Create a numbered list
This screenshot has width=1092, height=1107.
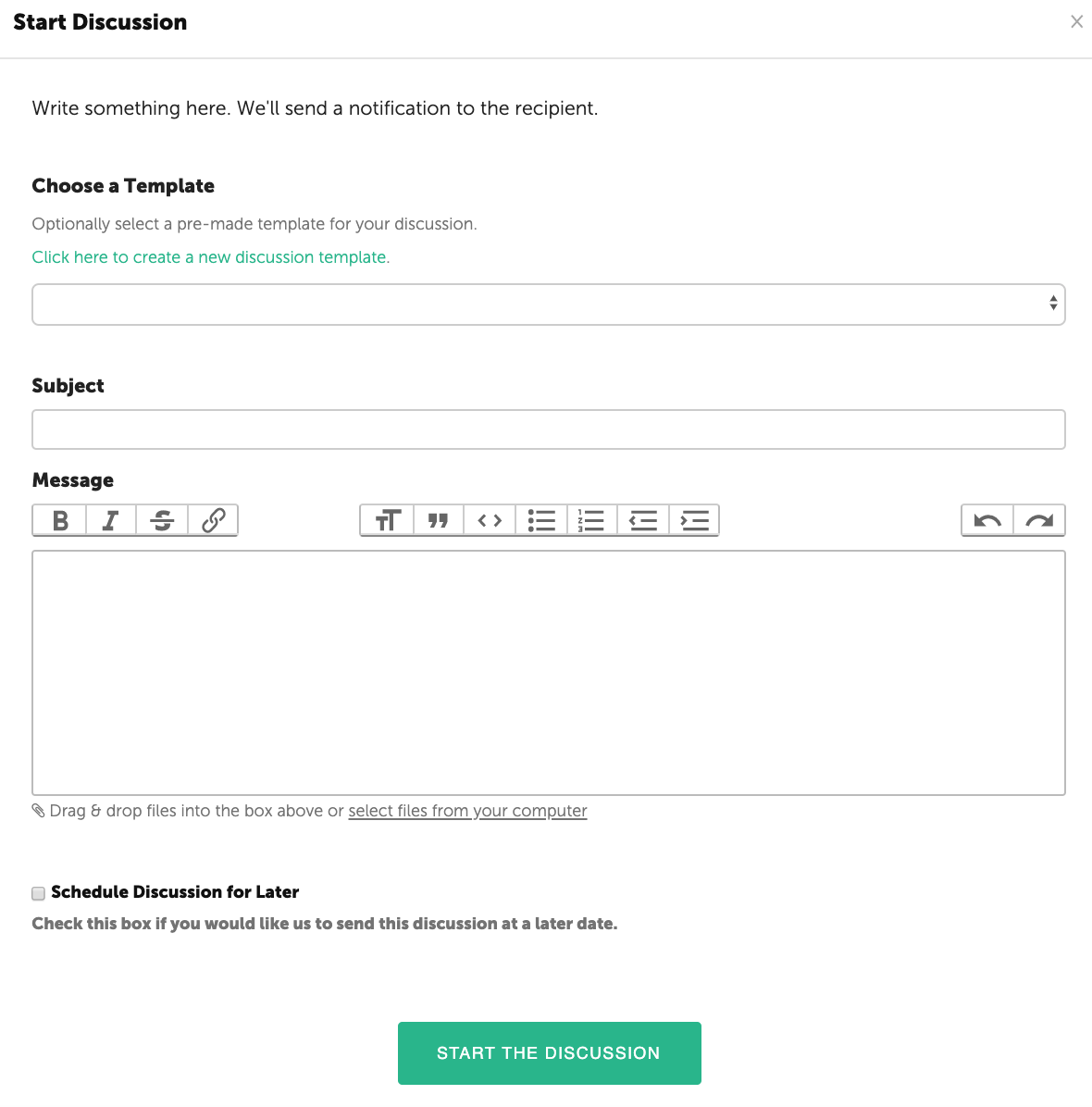(x=591, y=520)
